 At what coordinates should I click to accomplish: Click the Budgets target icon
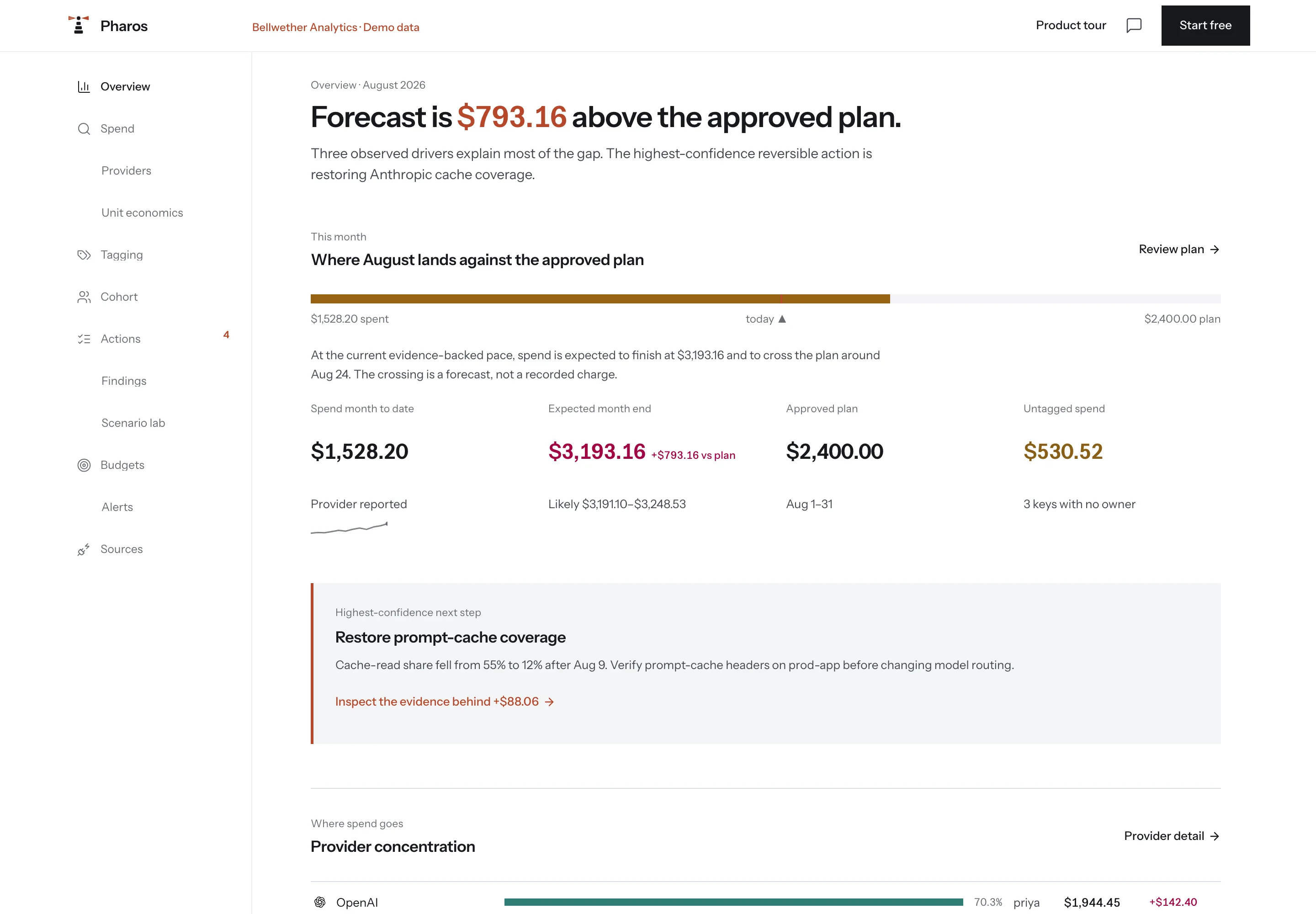84,465
